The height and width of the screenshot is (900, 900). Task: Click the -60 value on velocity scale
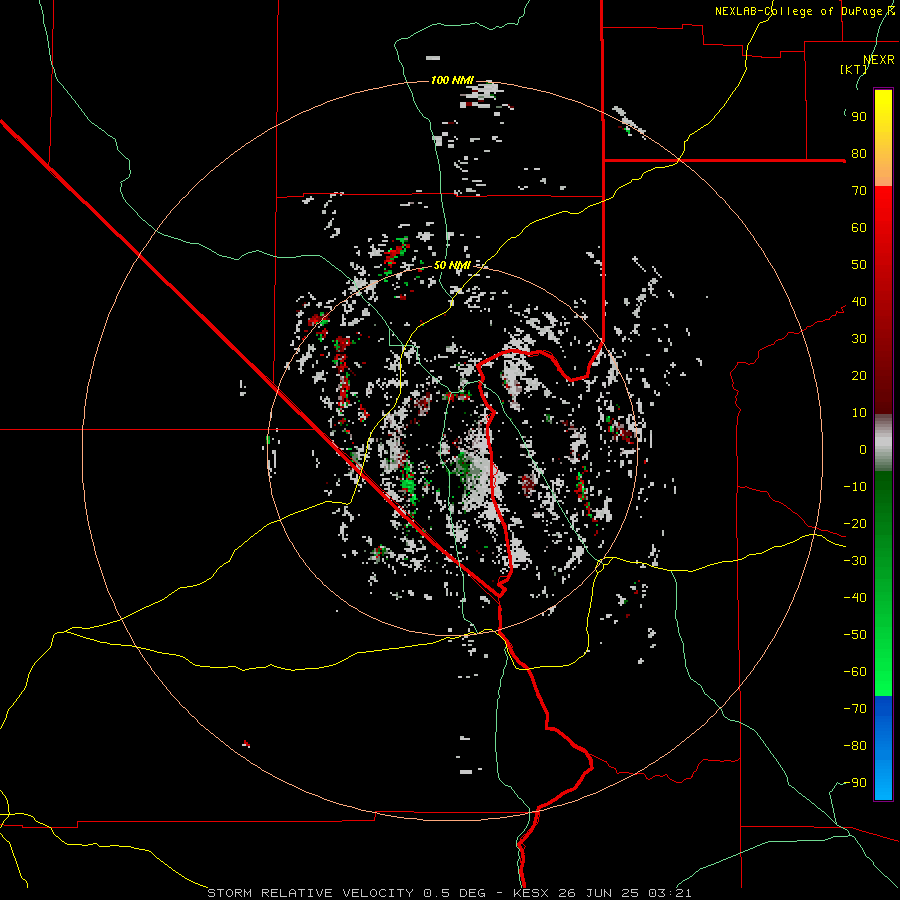pyautogui.click(x=855, y=672)
